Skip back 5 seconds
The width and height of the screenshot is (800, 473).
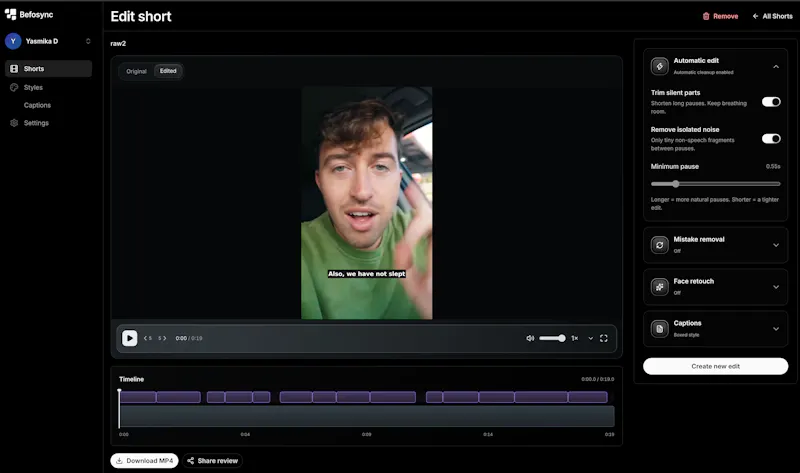point(148,338)
